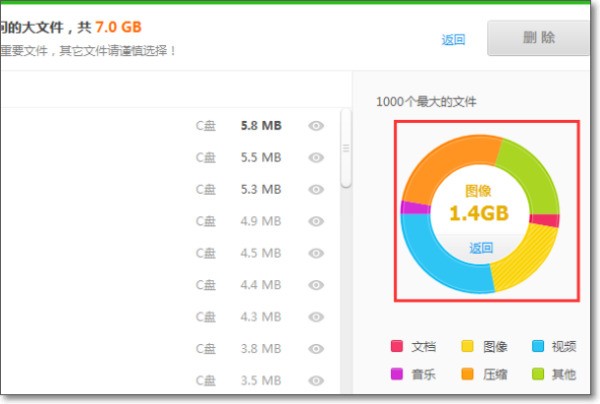Open eye icon on the 4.3 MB row
This screenshot has width=600, height=404.
[316, 317]
